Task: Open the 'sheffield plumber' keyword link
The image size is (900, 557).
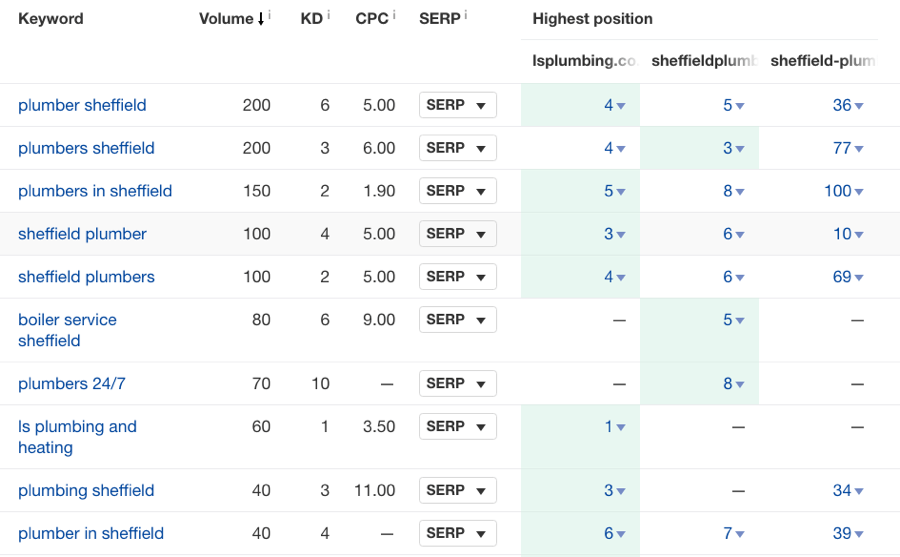Action: coord(82,234)
